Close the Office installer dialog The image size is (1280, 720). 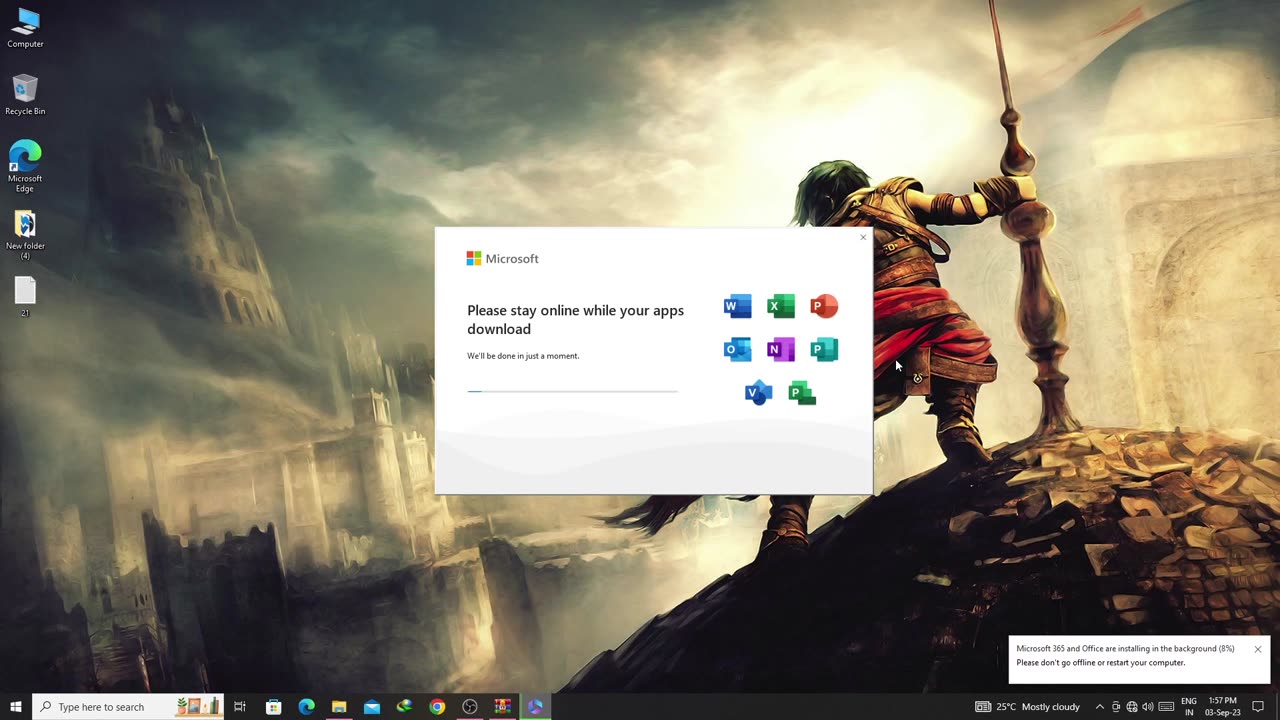pyautogui.click(x=863, y=237)
